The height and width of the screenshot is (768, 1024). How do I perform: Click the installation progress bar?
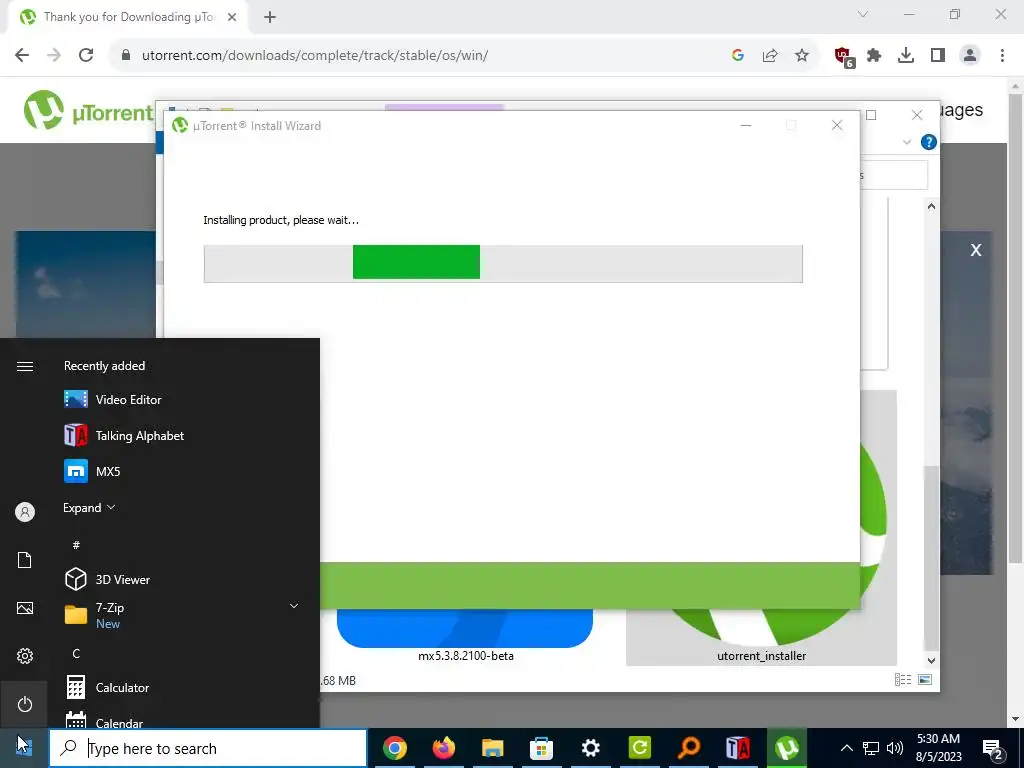coord(503,263)
